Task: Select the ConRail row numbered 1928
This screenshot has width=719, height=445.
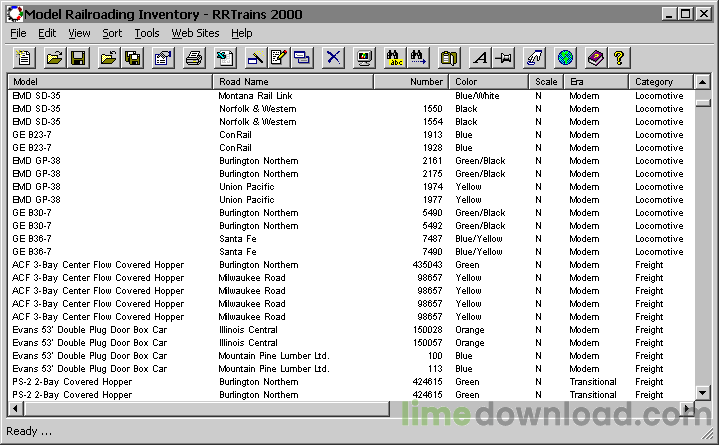Action: (351, 148)
